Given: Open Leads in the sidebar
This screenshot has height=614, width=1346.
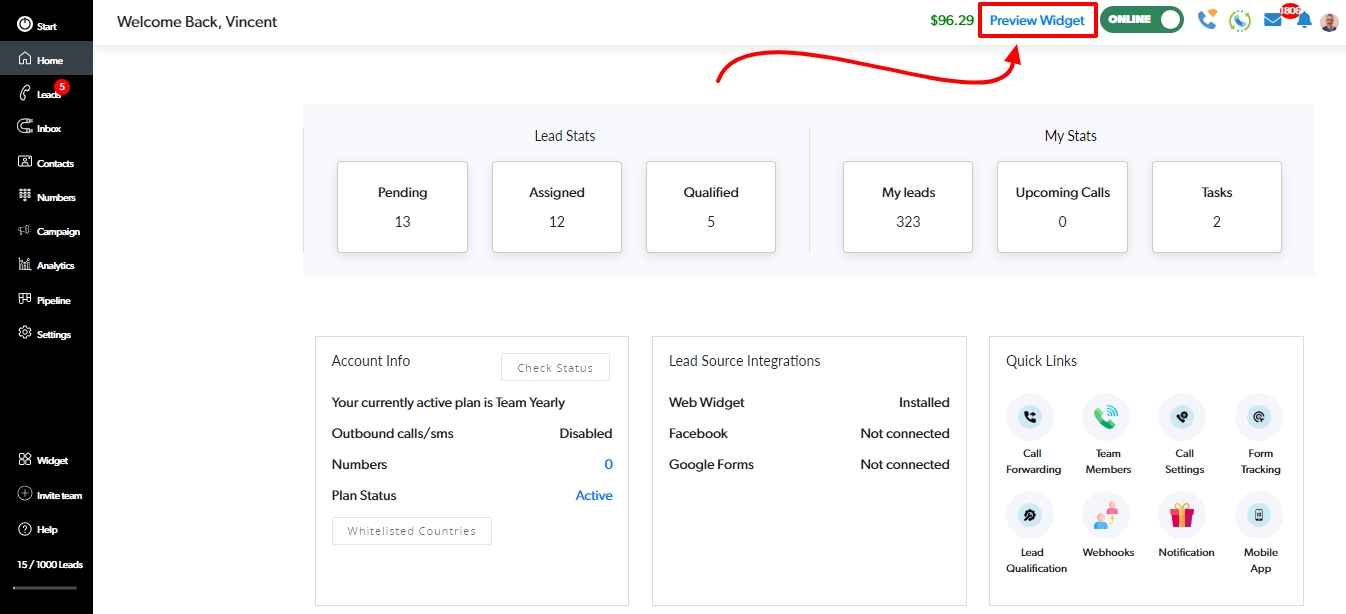Looking at the screenshot, I should [x=47, y=94].
